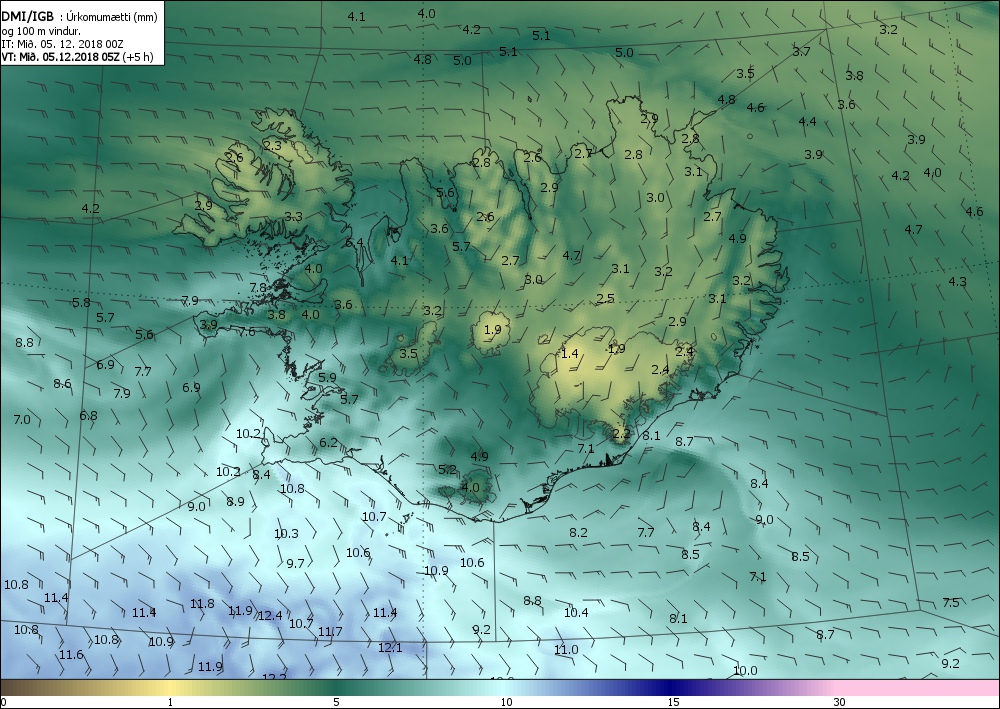Screen dimensions: 1000x709
Task: Click the 7.6 value on Snæfellsnes peninsula
Action: 247,332
